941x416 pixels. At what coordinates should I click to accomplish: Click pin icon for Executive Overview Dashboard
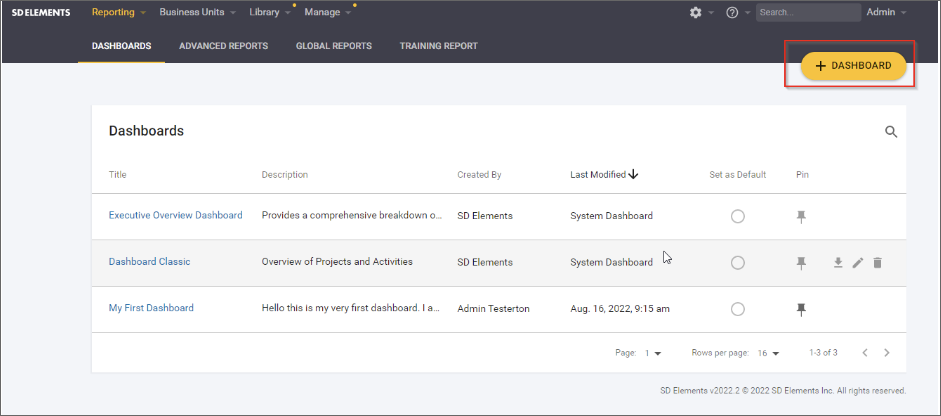click(x=800, y=216)
